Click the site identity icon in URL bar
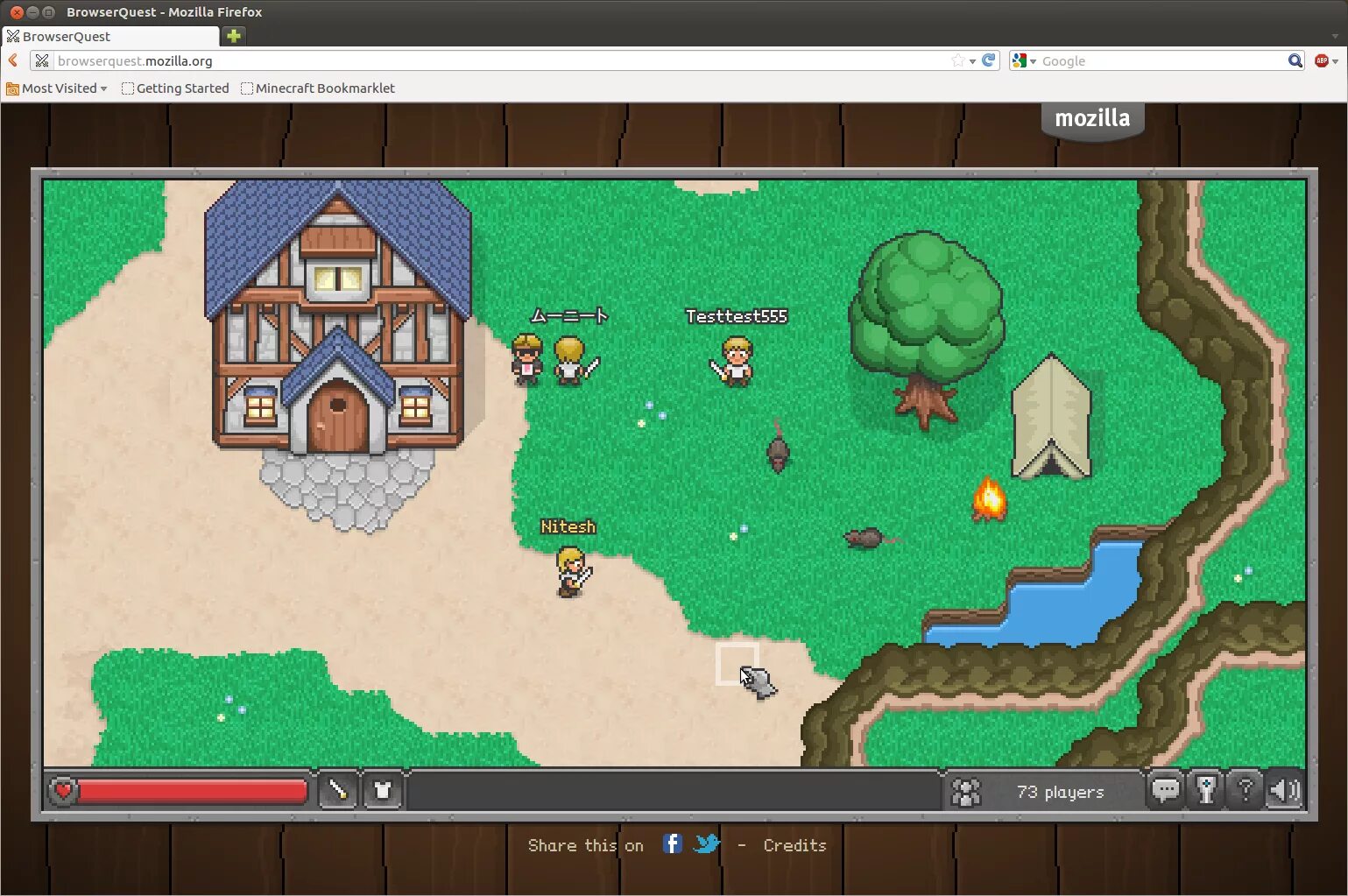The height and width of the screenshot is (896, 1348). coord(42,60)
